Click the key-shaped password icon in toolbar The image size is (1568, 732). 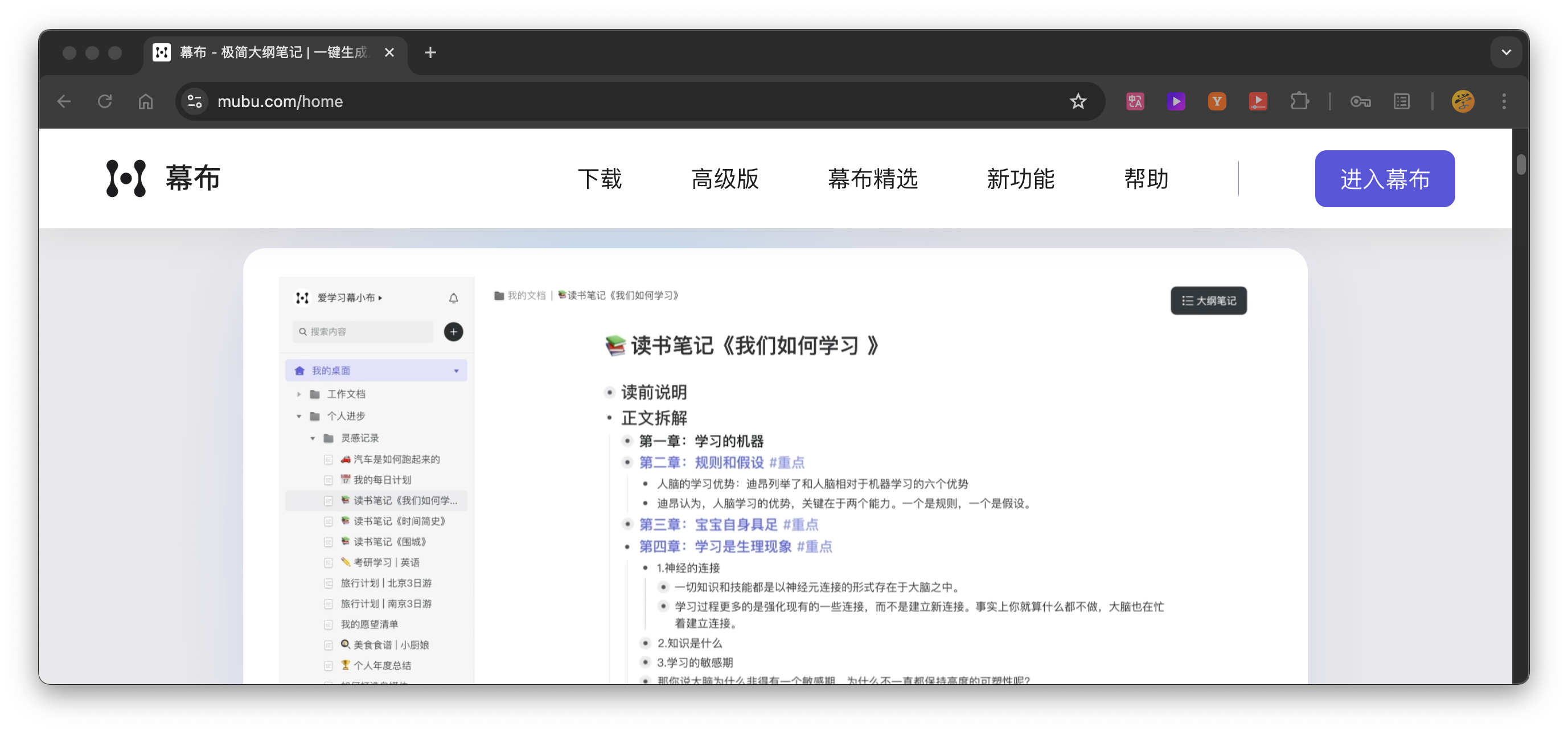pos(1361,102)
